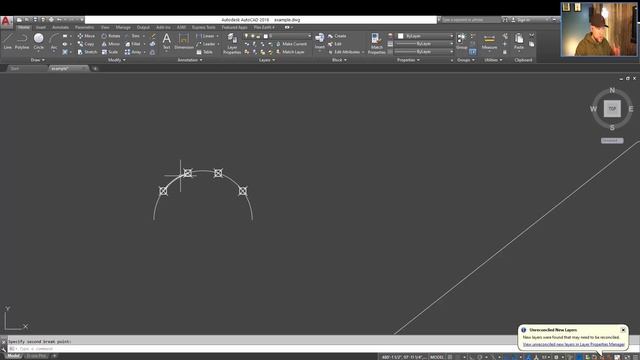
Task: Click the Trim tool
Action: tap(133, 36)
